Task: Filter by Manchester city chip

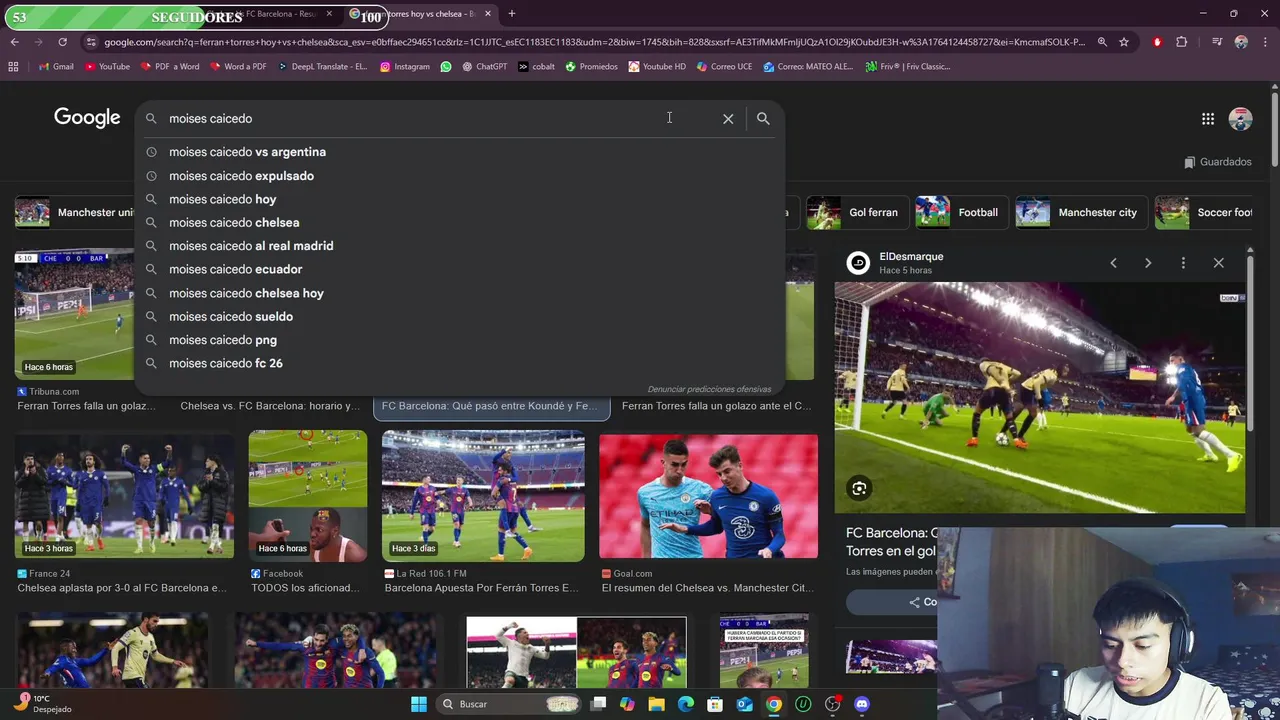Action: (1080, 212)
